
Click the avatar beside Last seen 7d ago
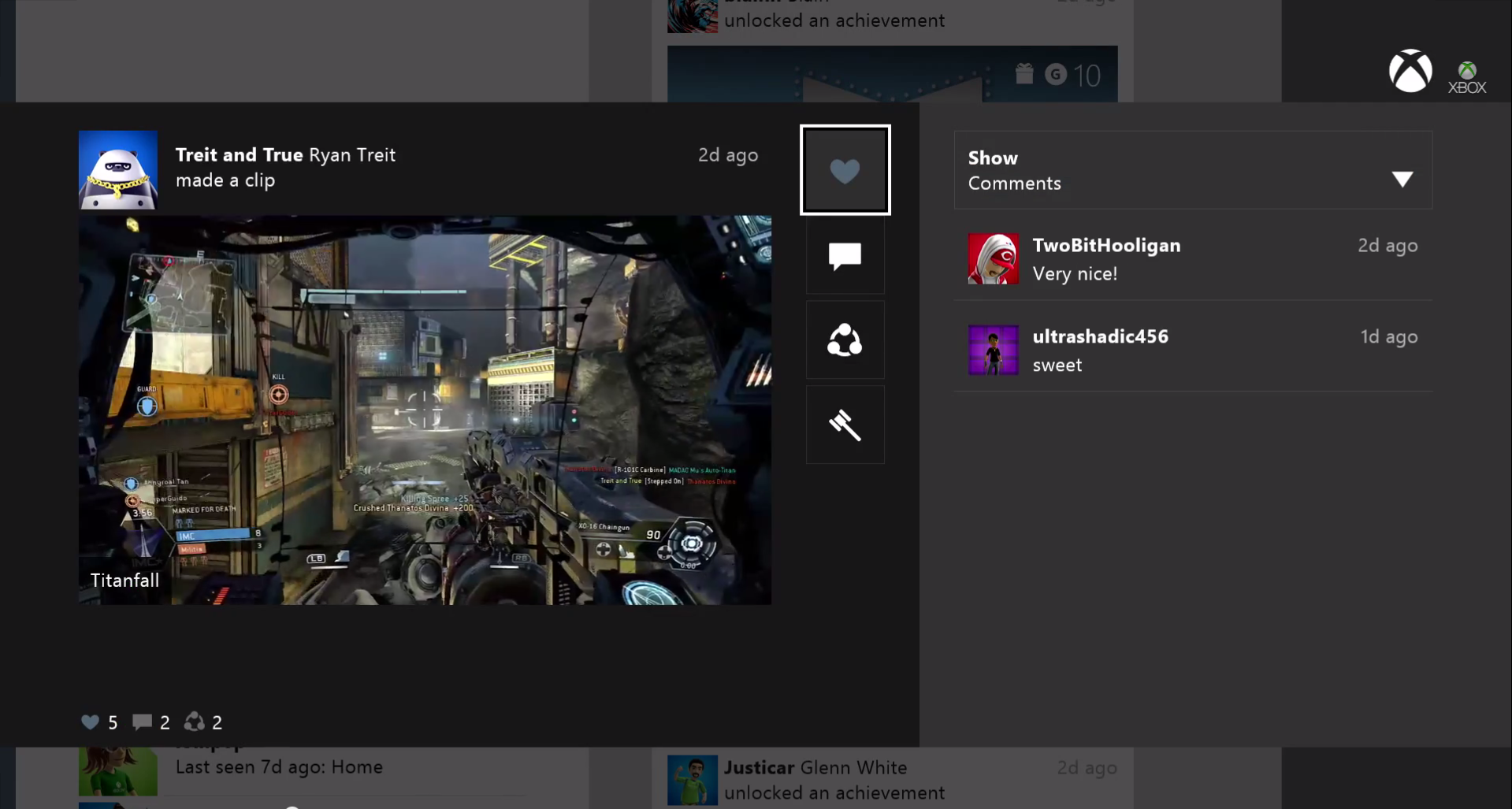coord(118,771)
